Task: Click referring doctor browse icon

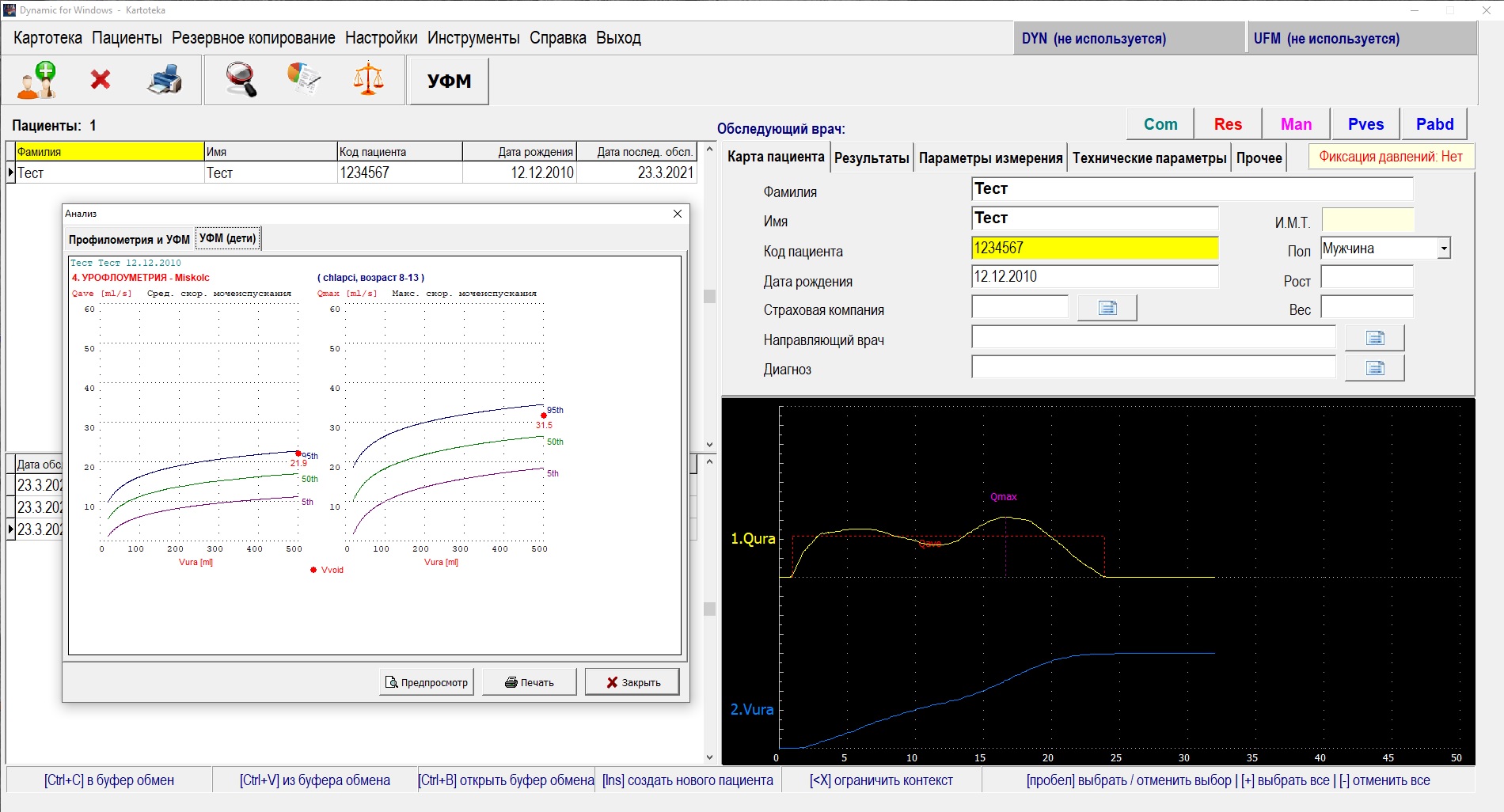Action: point(1374,338)
